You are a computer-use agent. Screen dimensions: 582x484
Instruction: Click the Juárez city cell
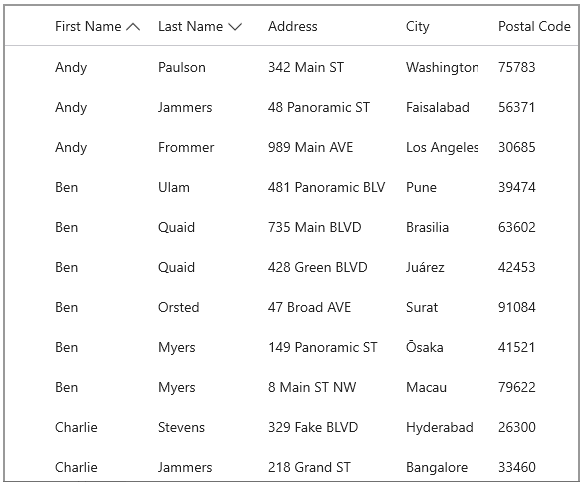click(425, 267)
